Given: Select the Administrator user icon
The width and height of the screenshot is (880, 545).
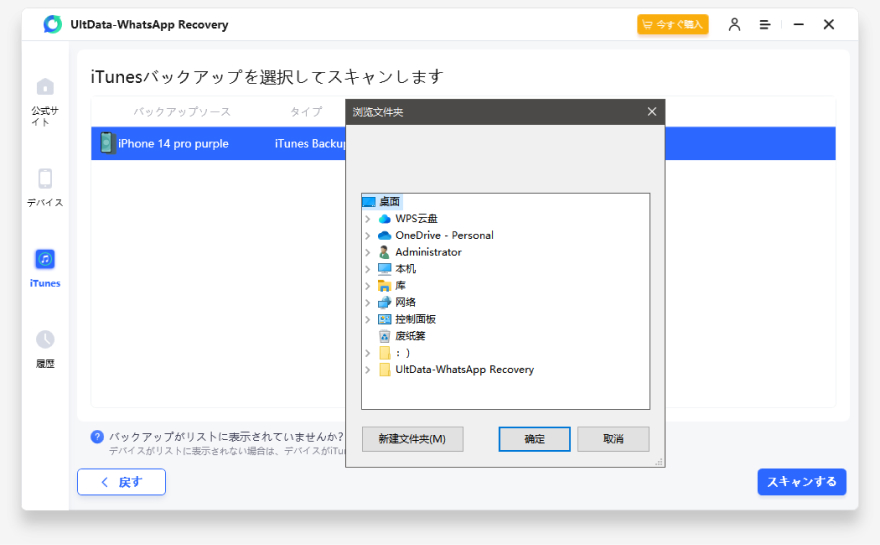Looking at the screenshot, I should (x=384, y=252).
